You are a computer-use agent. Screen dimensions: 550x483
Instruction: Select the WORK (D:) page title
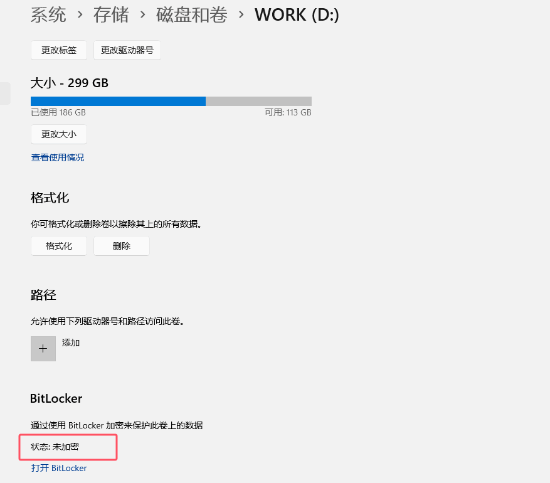tap(297, 15)
